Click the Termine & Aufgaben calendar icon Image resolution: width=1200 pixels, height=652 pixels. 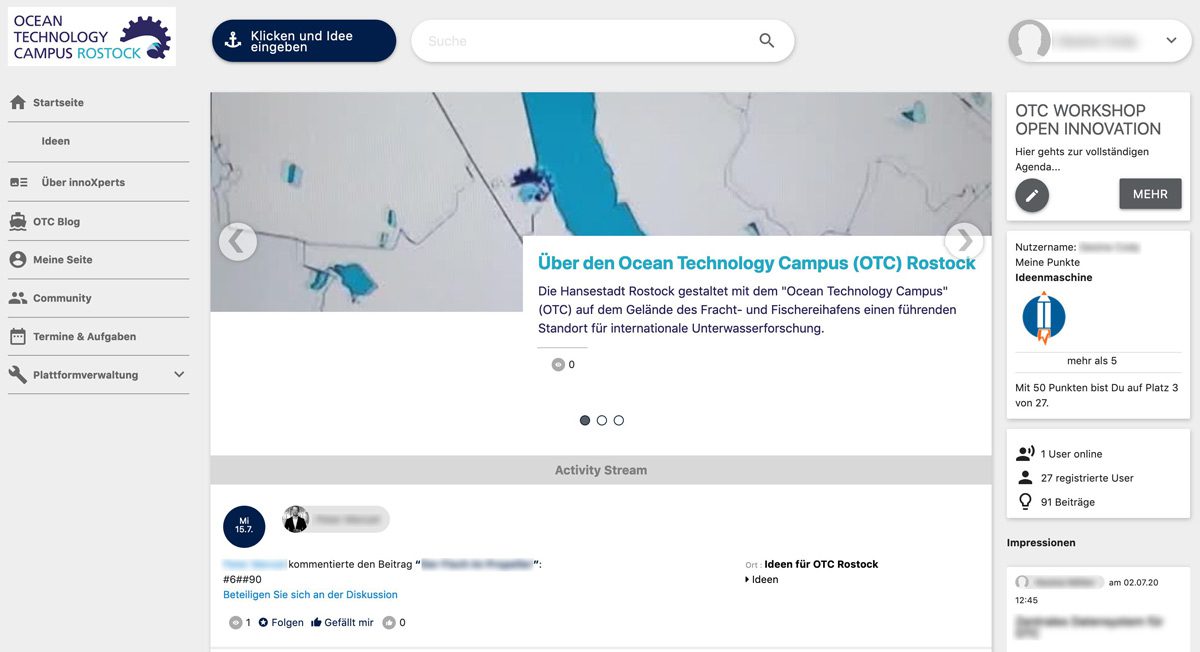point(17,336)
